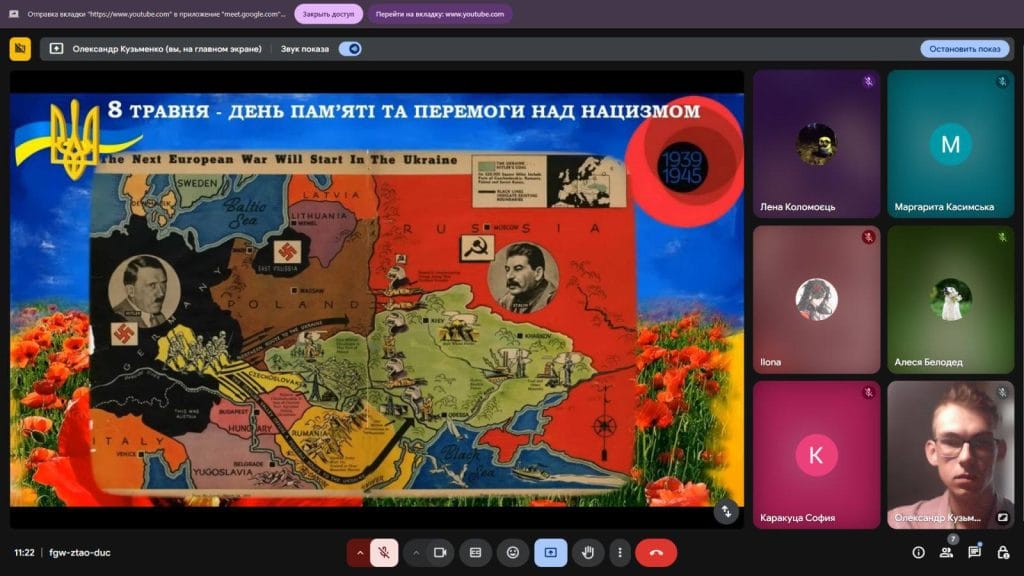Click the Закрыть доступ button

(328, 14)
